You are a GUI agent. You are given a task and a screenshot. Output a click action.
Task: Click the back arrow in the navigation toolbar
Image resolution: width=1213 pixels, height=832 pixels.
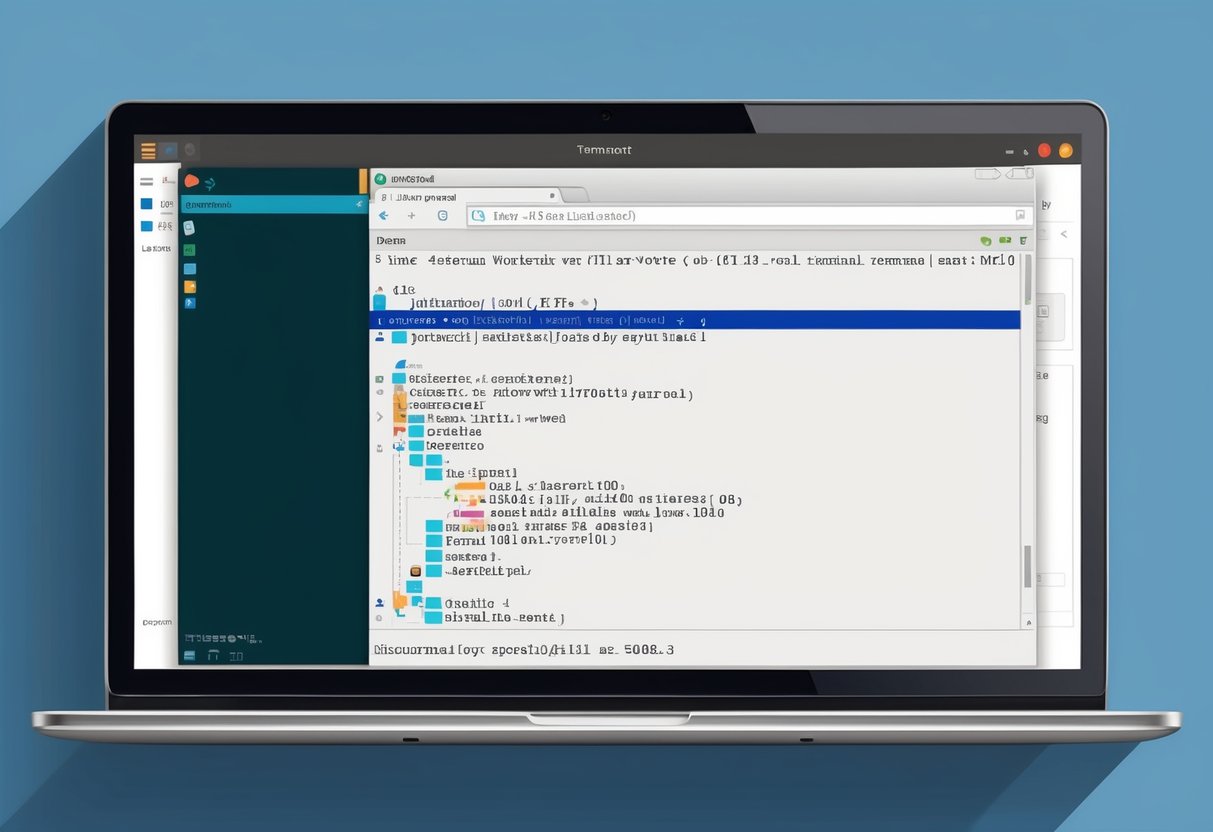click(x=383, y=215)
